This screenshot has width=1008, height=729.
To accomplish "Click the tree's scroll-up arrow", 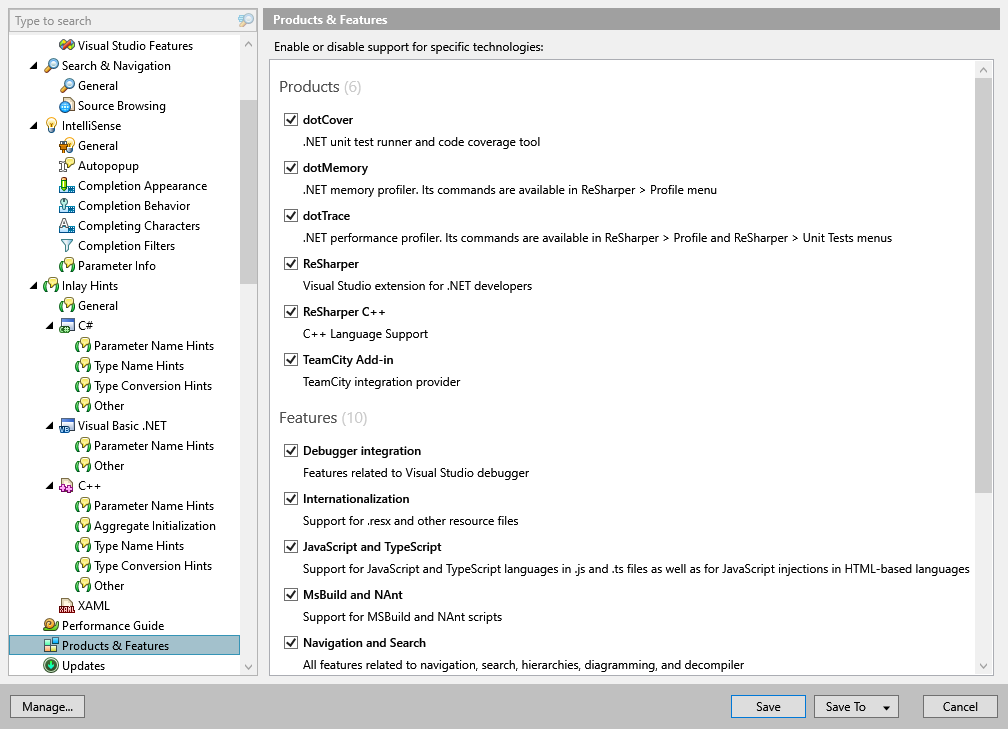I will click(248, 44).
